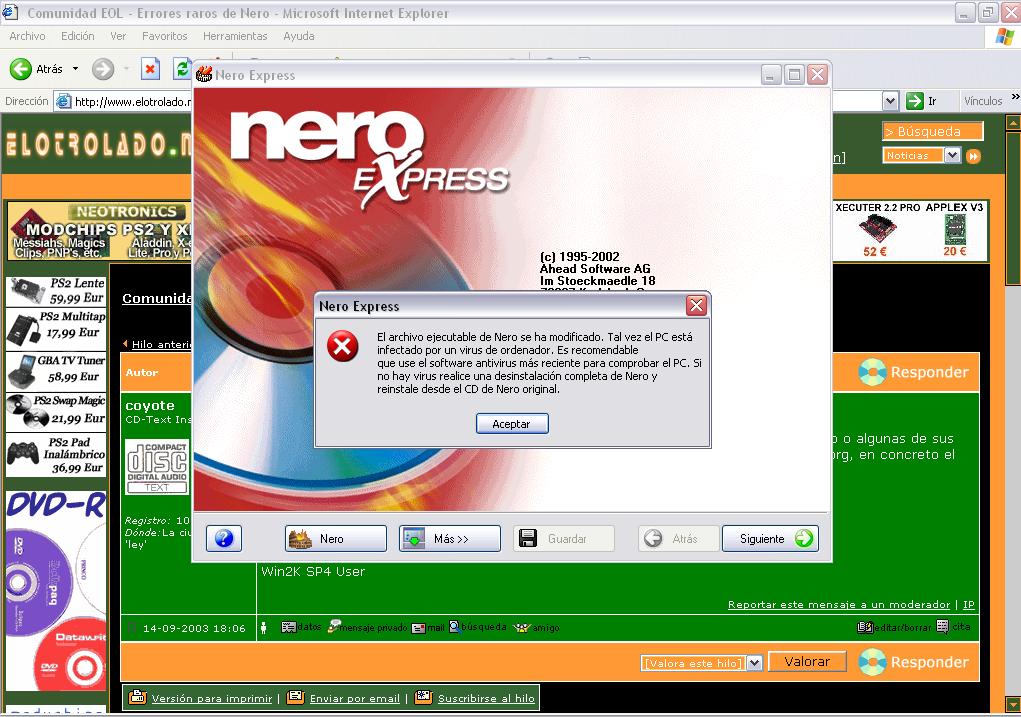Click the Búsqueda search box on the page
This screenshot has height=717, width=1021.
[x=932, y=132]
